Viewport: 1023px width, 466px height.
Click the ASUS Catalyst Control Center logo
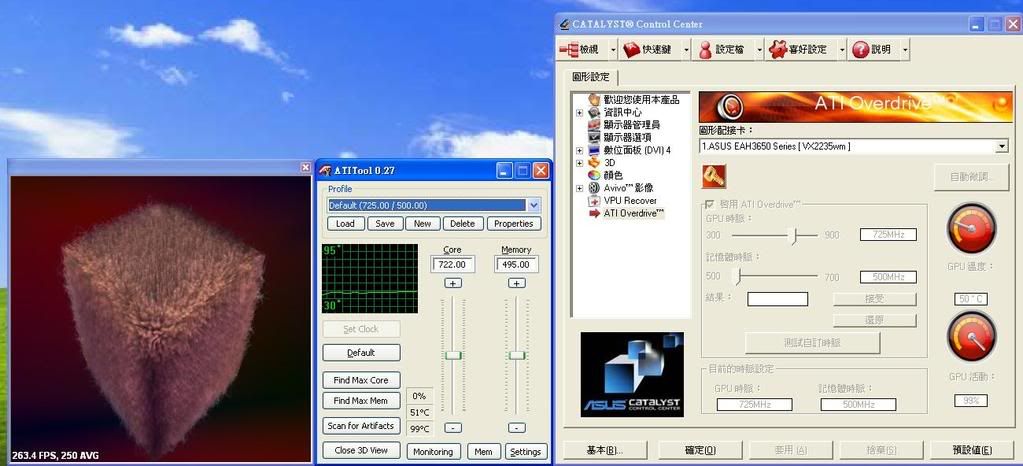coord(632,374)
